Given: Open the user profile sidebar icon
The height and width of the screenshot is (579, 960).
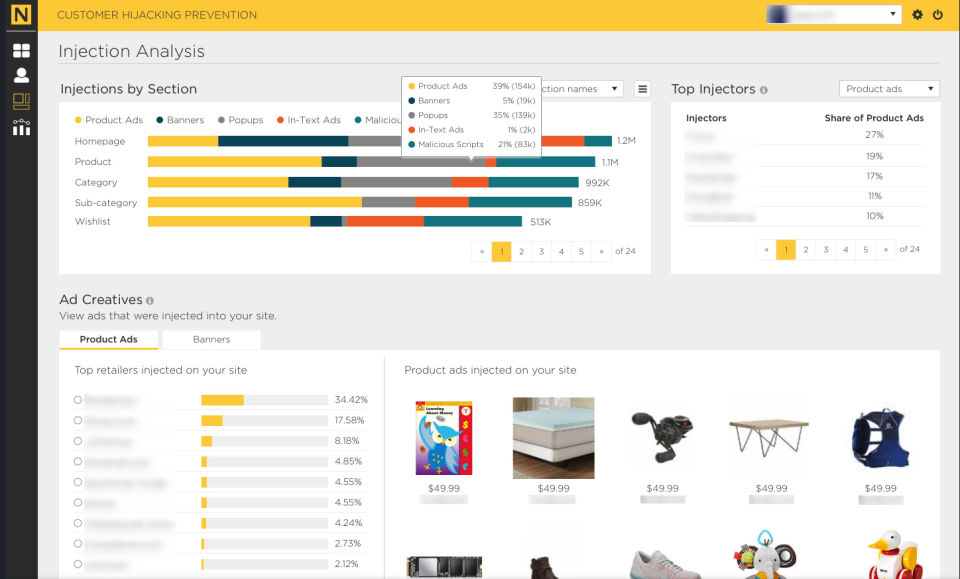Looking at the screenshot, I should pos(21,75).
